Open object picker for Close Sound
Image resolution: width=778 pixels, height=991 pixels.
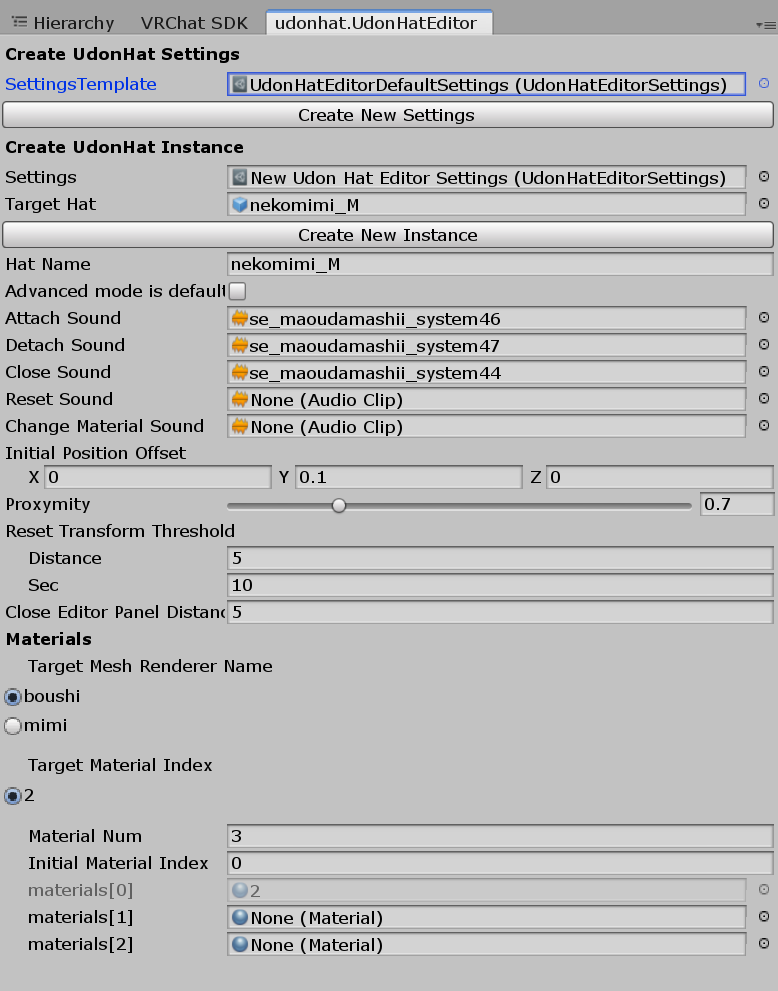pyautogui.click(x=763, y=372)
